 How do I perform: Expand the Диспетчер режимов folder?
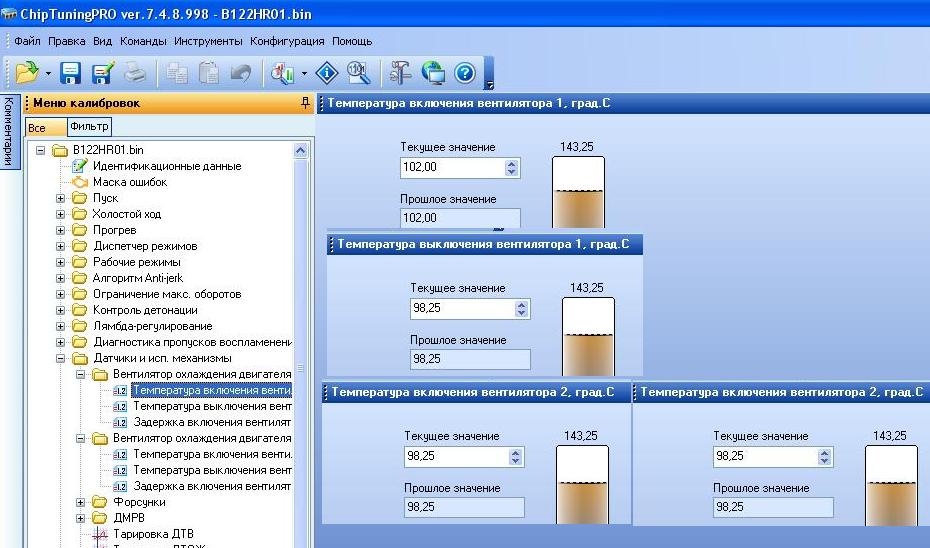pos(60,246)
